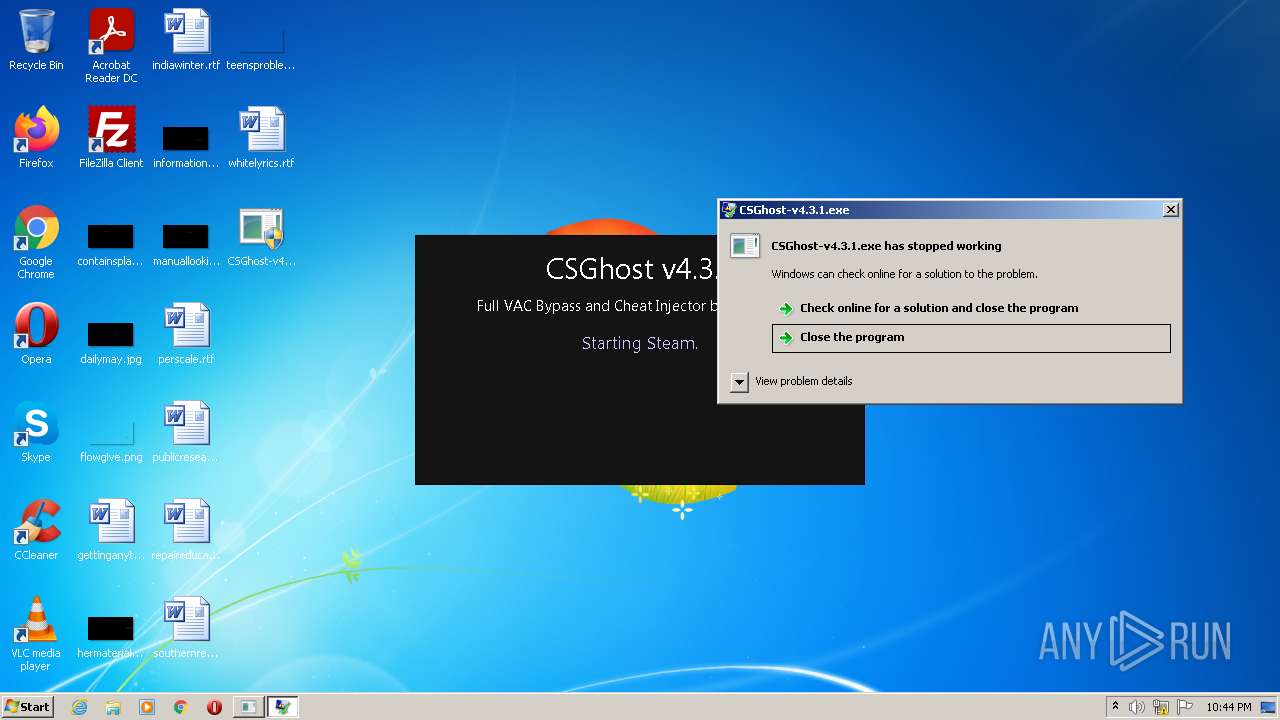The width and height of the screenshot is (1280, 720).
Task: Close the CSGhost-v4.3.1.exe error dialog
Action: click(1170, 210)
